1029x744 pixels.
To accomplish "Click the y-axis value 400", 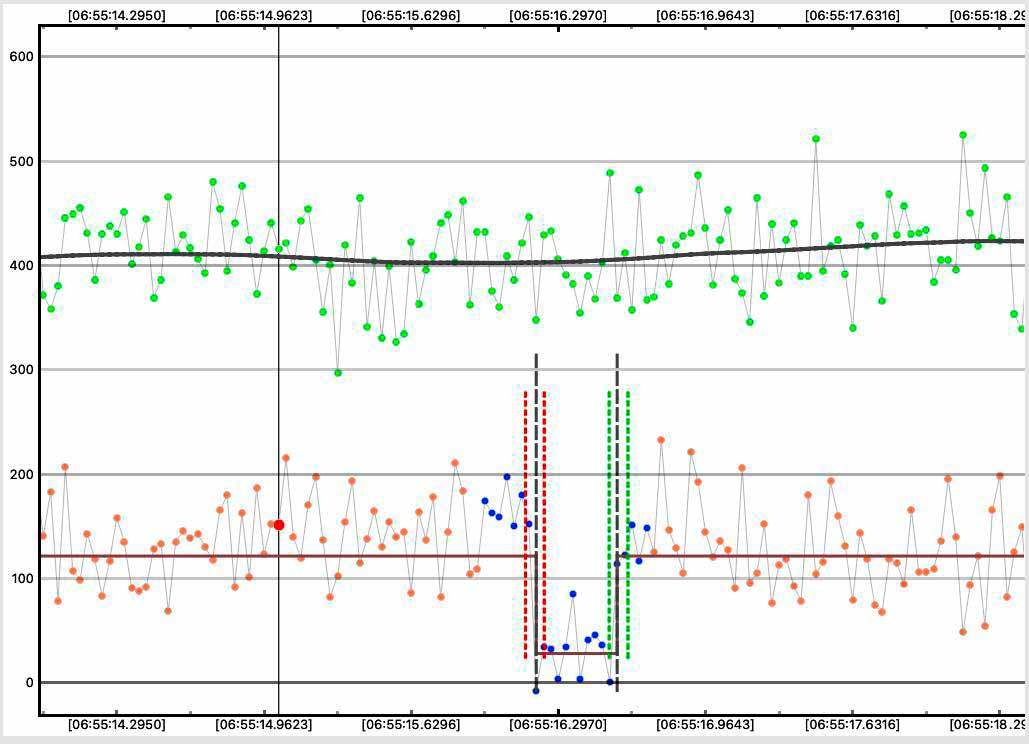I will coord(21,266).
